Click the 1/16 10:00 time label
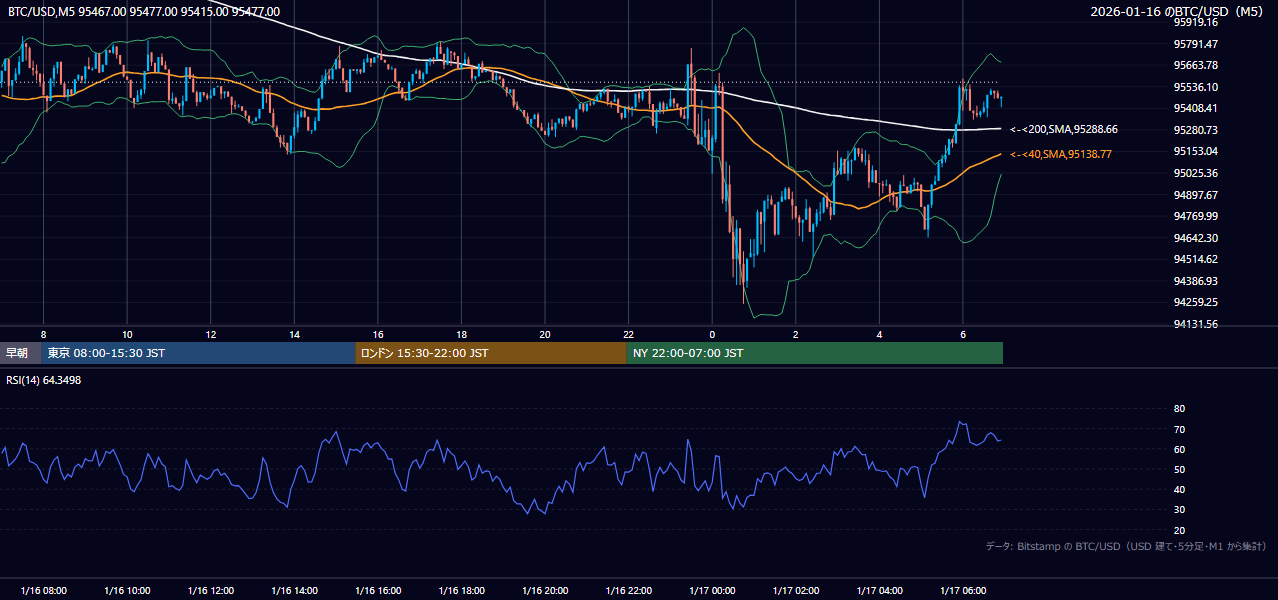Screen dimensions: 1278x600 (127, 591)
